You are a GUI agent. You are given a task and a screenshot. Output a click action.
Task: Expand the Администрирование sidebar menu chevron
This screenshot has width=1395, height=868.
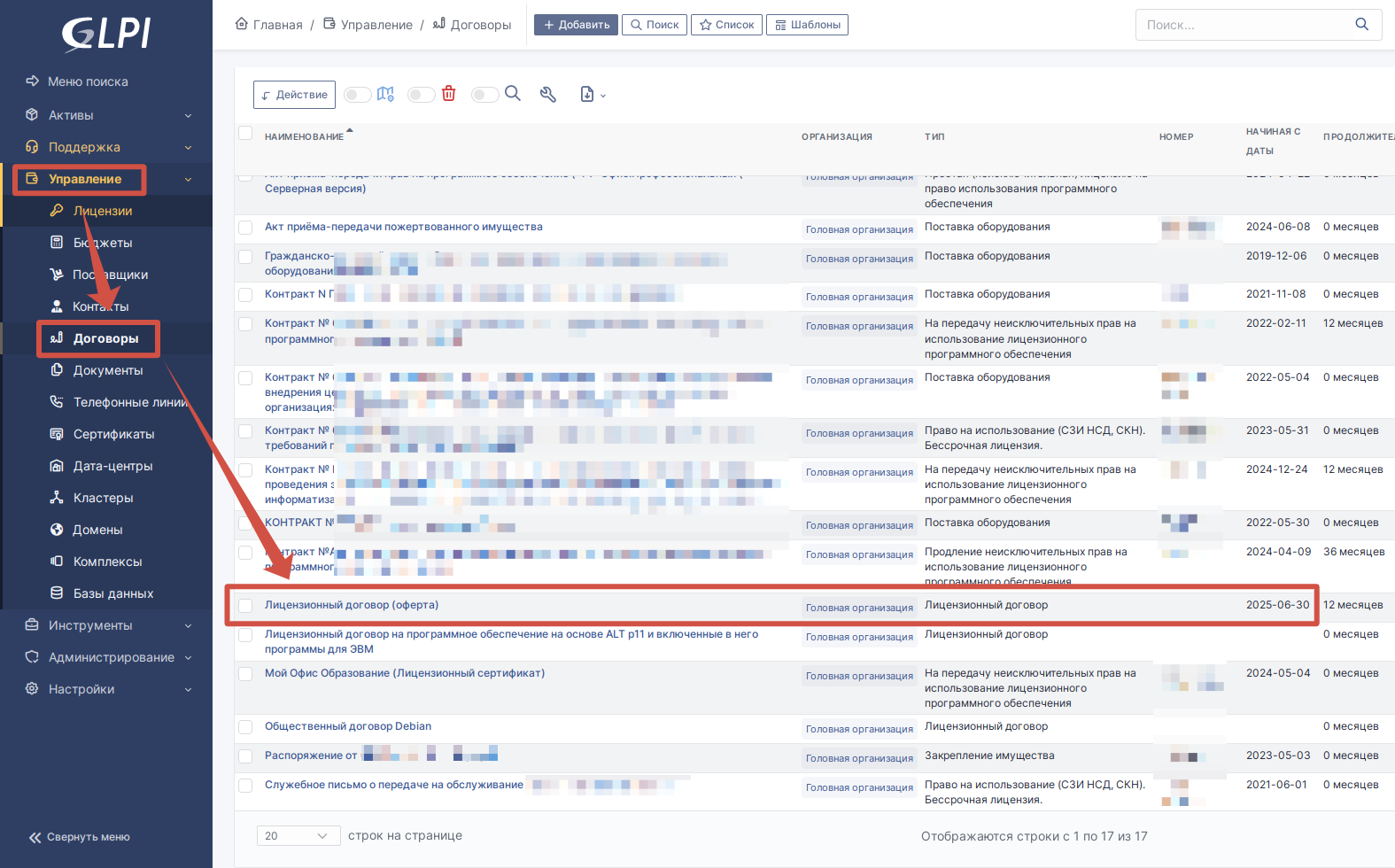(x=188, y=658)
